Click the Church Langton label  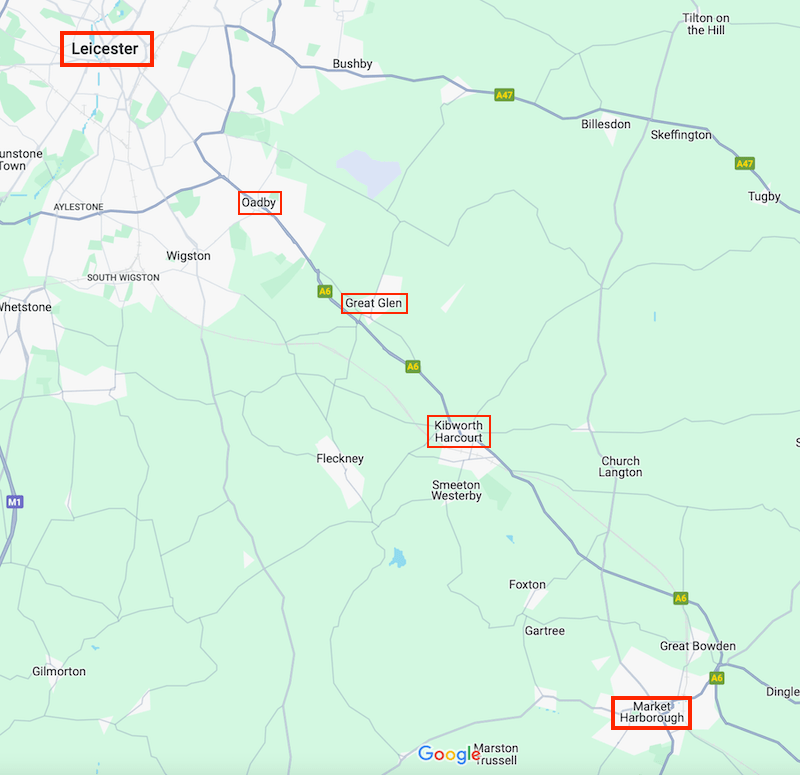coord(620,466)
